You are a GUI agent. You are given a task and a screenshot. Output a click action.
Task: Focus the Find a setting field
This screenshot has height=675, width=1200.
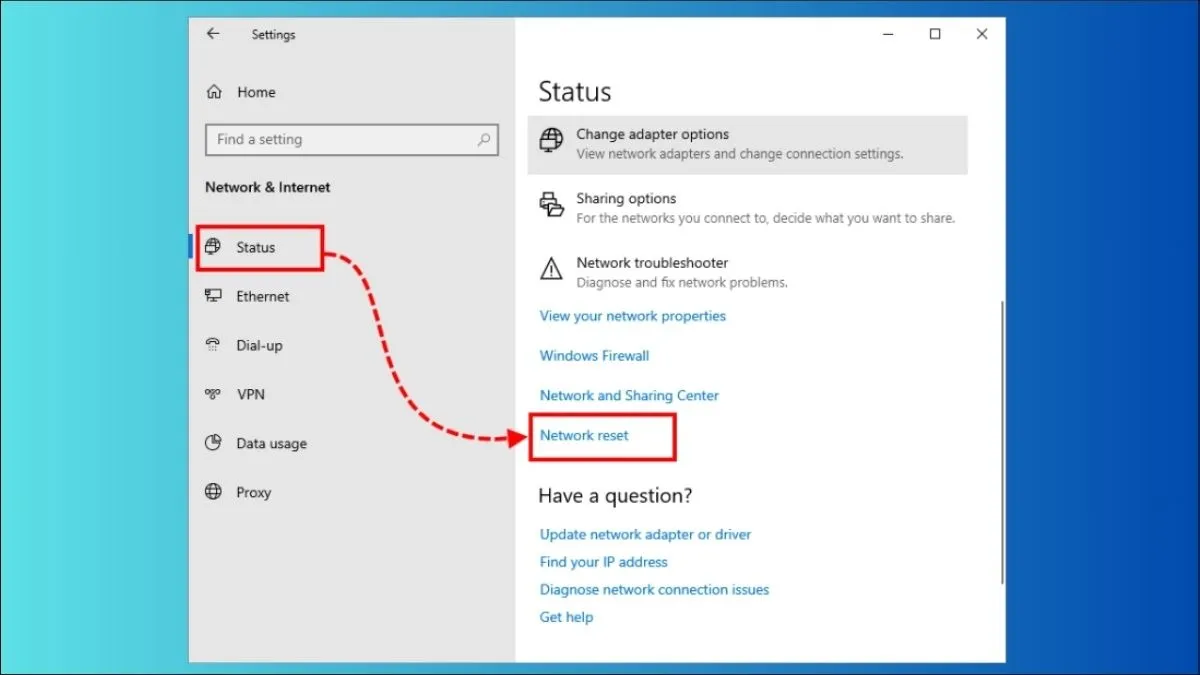click(x=340, y=140)
